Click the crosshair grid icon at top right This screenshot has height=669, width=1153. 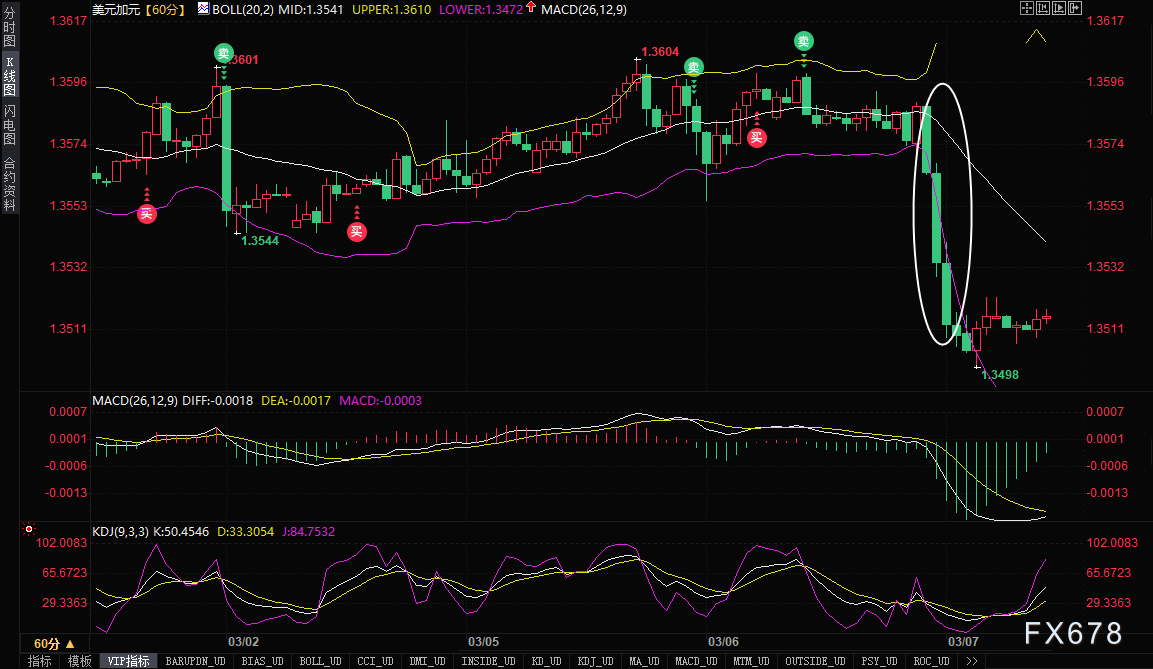(1027, 8)
